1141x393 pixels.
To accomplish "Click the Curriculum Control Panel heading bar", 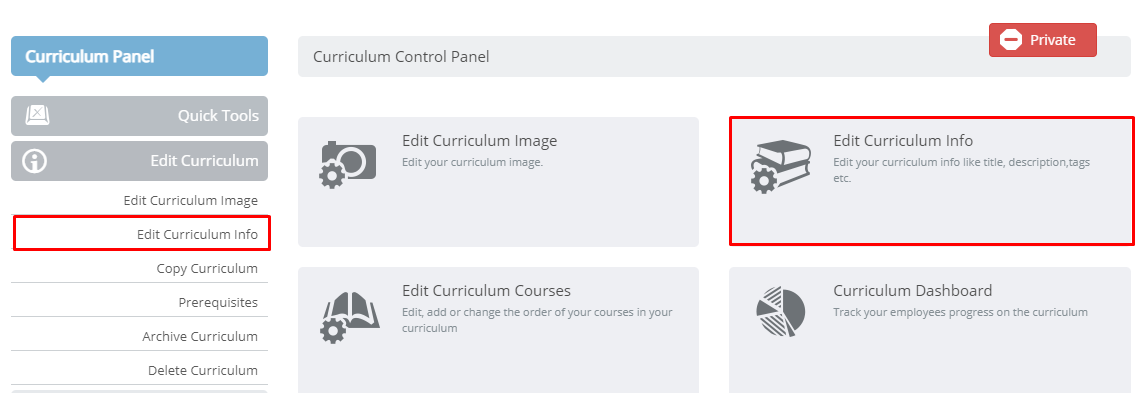I will pyautogui.click(x=714, y=56).
